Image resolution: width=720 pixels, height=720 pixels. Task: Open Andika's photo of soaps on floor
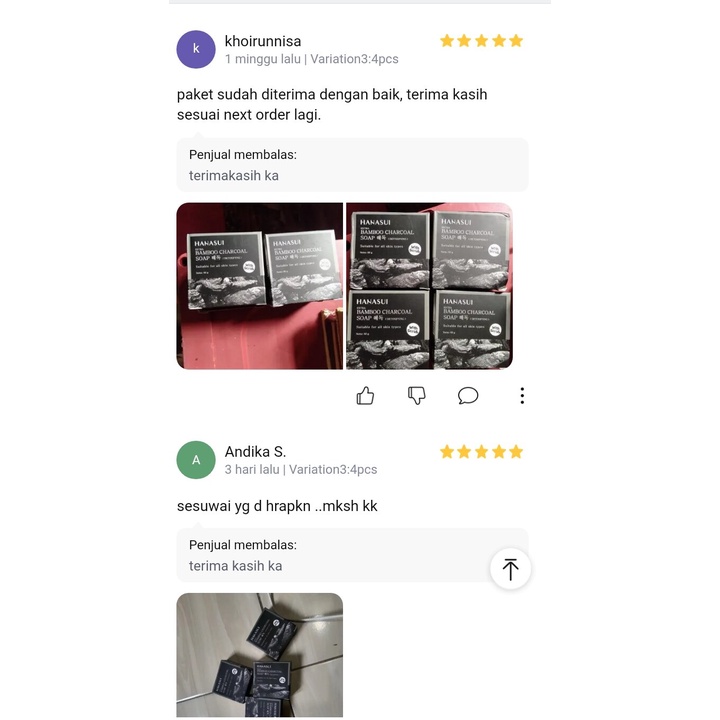[x=259, y=655]
